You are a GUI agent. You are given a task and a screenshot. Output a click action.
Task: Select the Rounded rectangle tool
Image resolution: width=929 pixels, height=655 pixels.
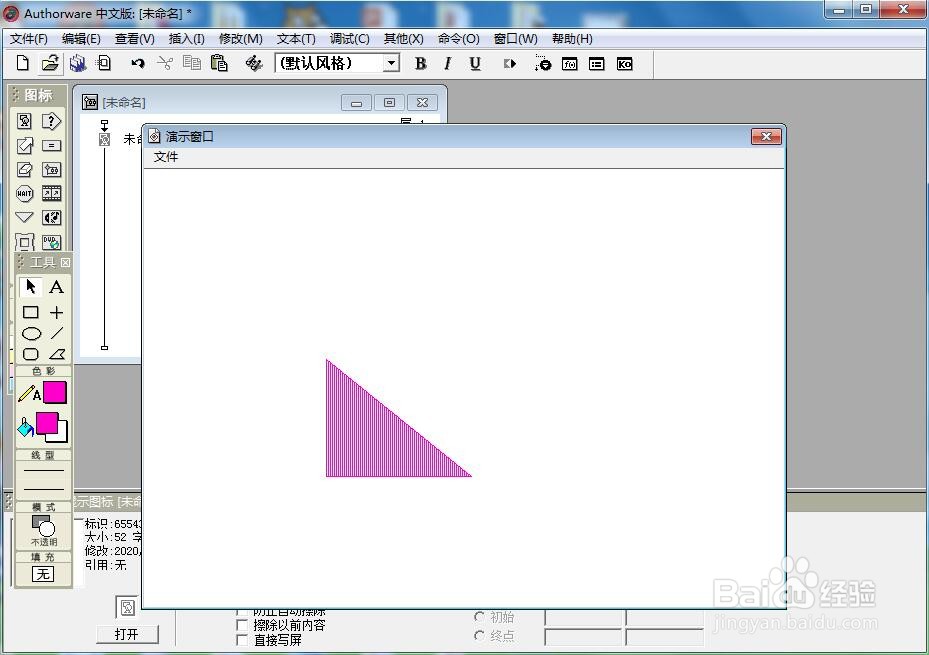coord(31,354)
